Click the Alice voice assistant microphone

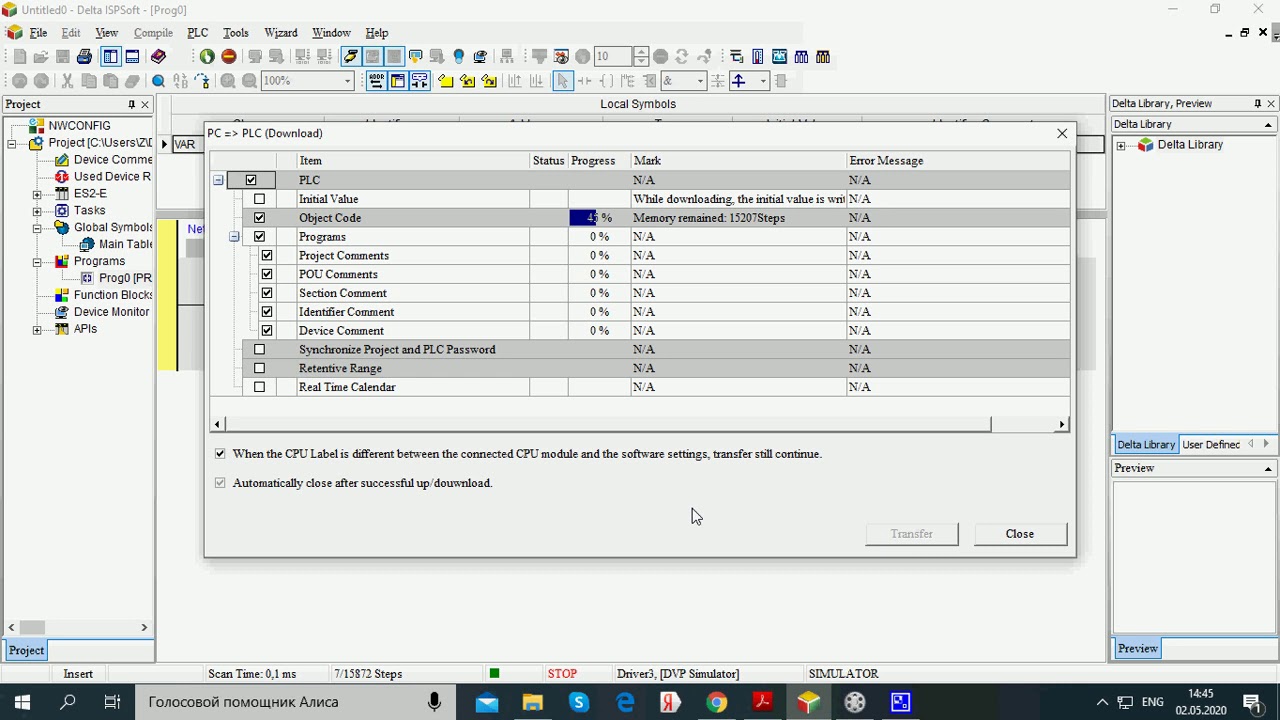pyautogui.click(x=434, y=702)
